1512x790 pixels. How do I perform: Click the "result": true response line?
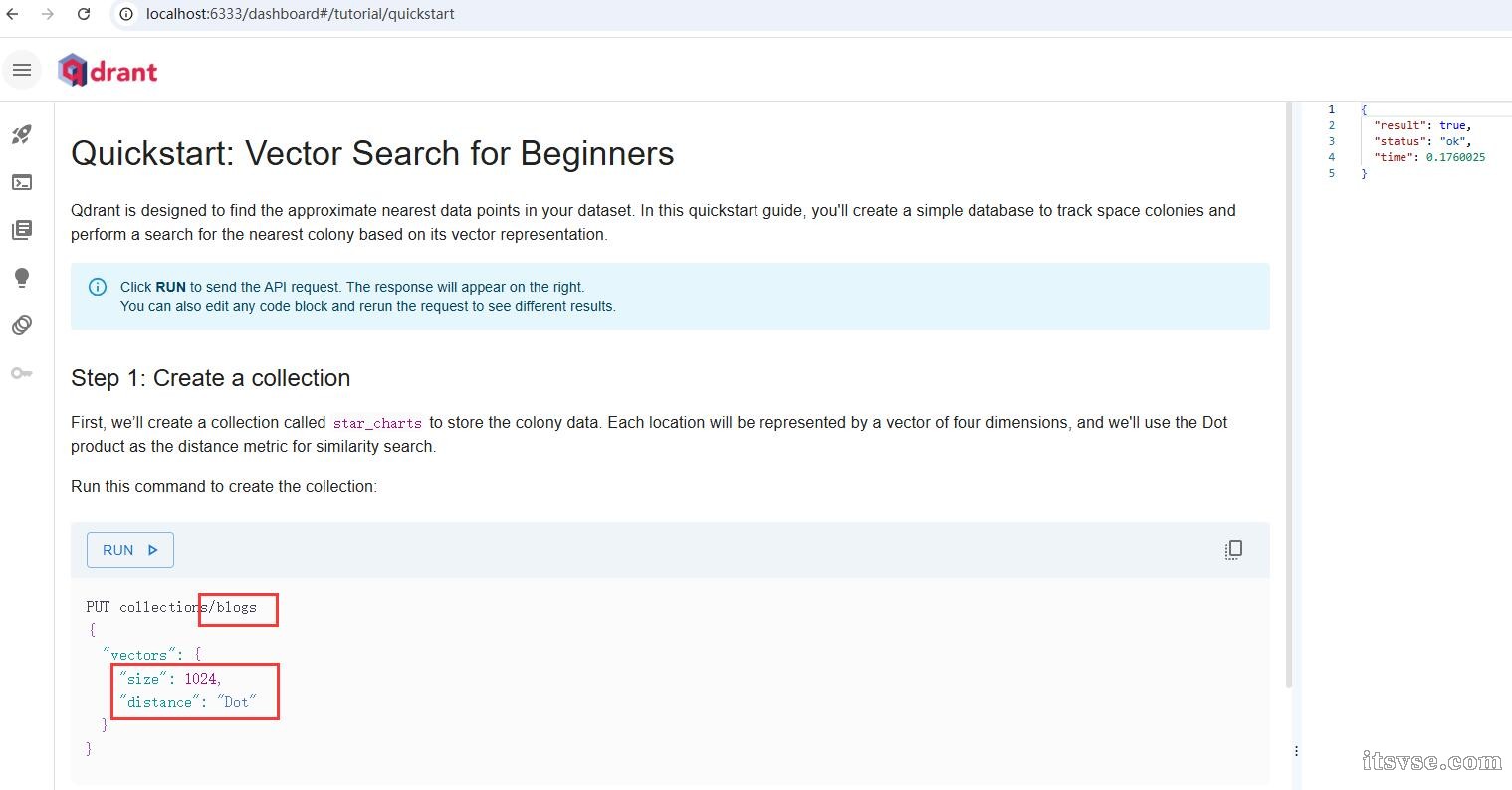tap(1422, 125)
